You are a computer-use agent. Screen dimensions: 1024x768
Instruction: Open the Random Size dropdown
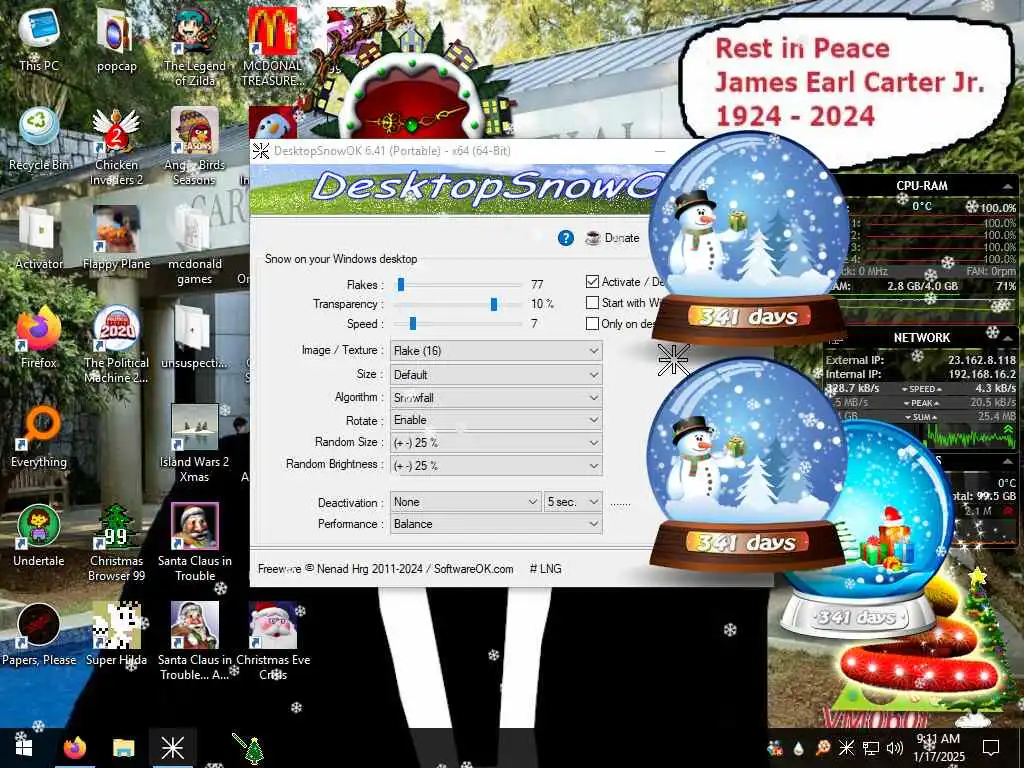pos(496,443)
